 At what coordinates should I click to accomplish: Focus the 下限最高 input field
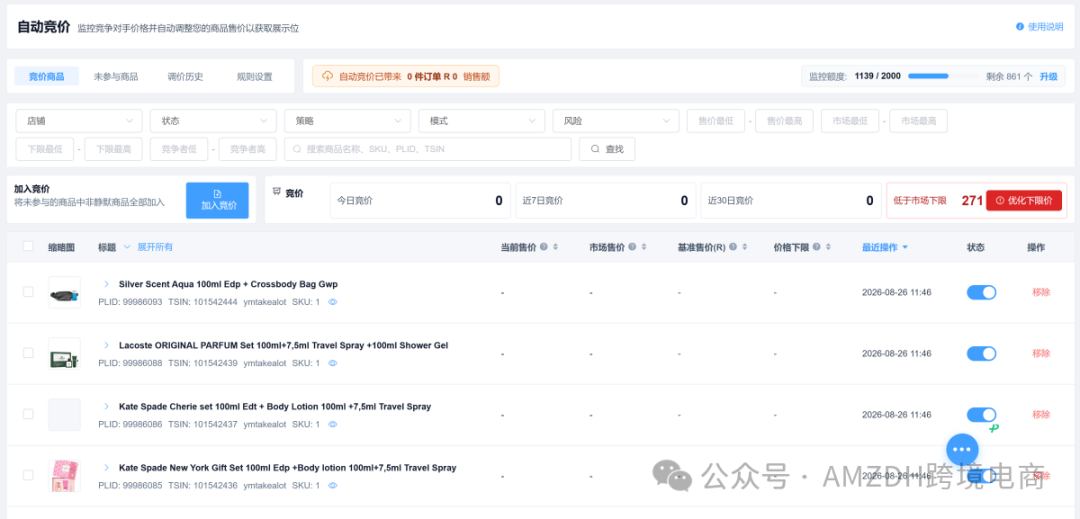(113, 149)
